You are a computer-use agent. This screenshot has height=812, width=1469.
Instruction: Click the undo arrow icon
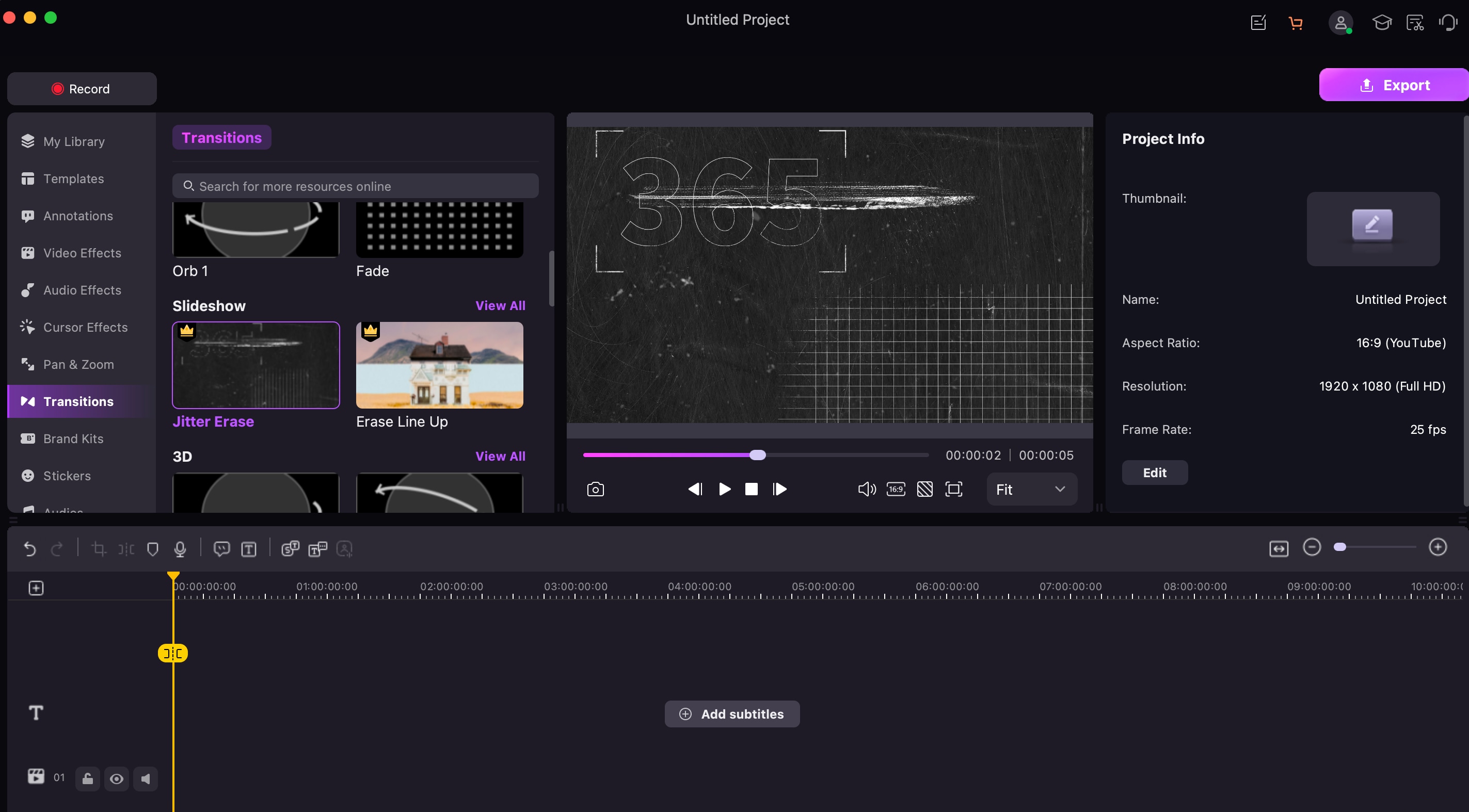pyautogui.click(x=29, y=549)
